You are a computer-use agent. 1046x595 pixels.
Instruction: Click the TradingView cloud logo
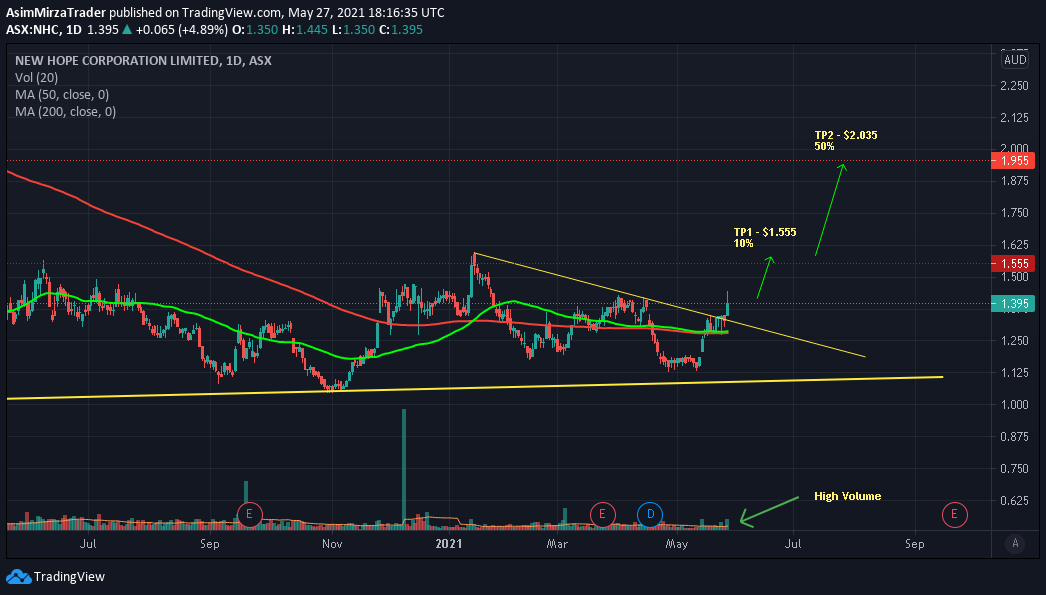coord(18,576)
